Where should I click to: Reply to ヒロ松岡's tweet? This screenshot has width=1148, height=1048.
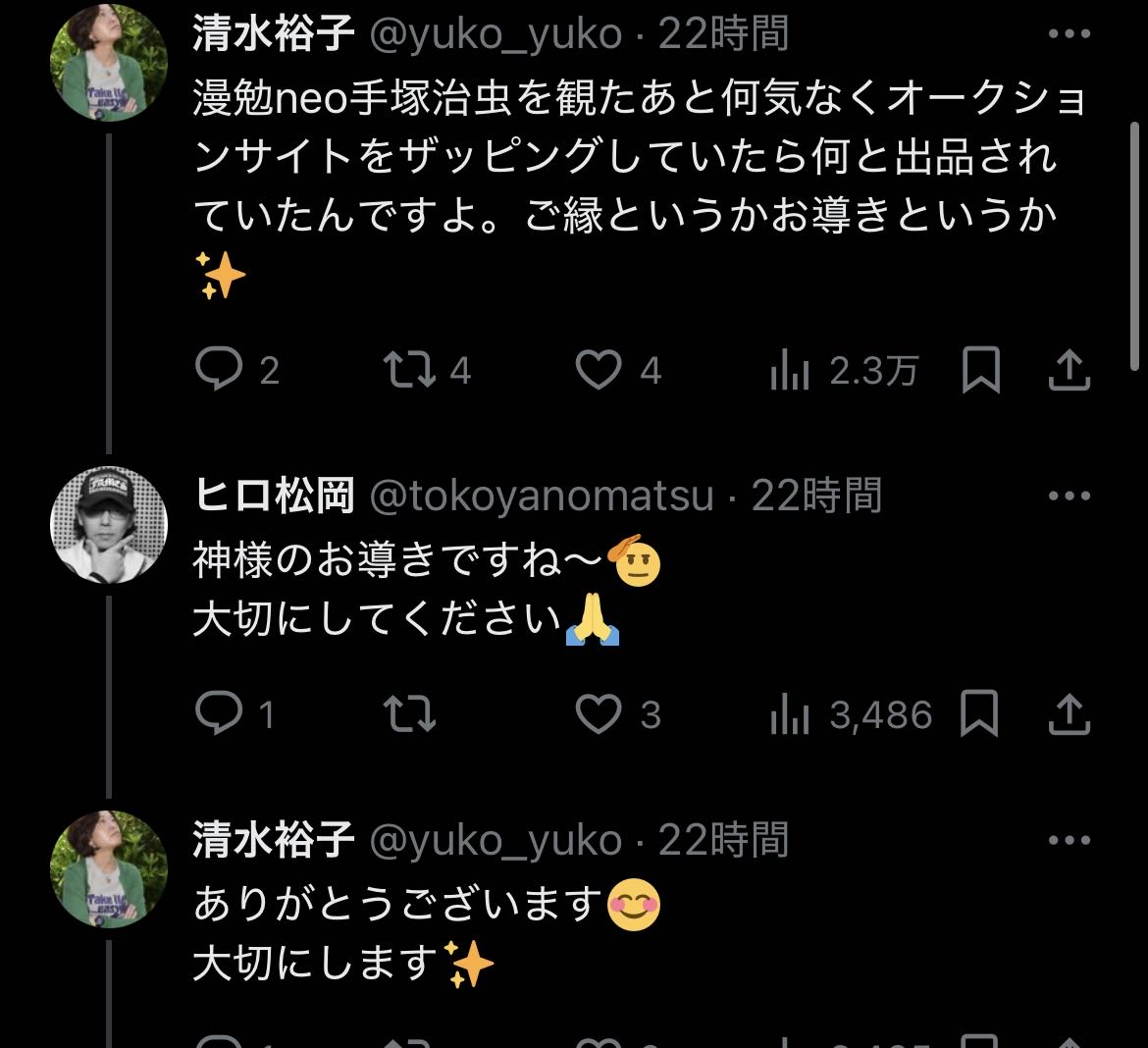click(x=219, y=713)
